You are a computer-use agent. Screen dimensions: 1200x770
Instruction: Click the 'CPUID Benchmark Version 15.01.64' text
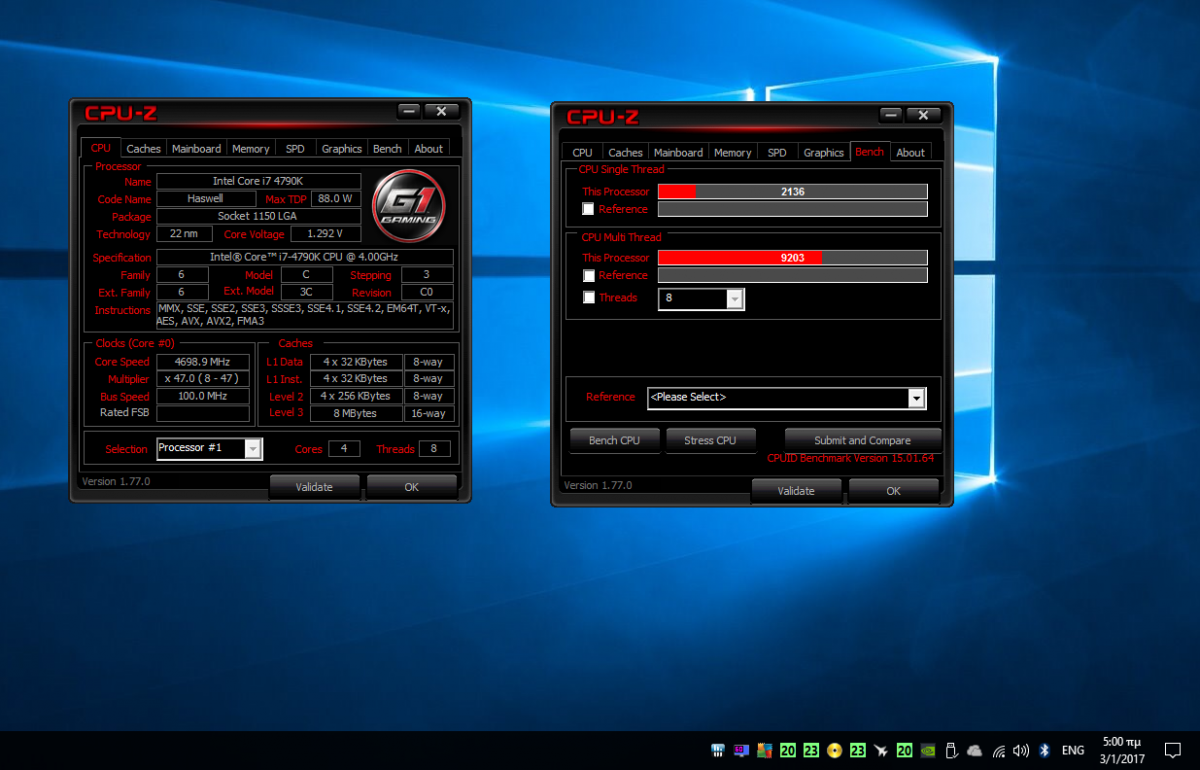(x=851, y=458)
